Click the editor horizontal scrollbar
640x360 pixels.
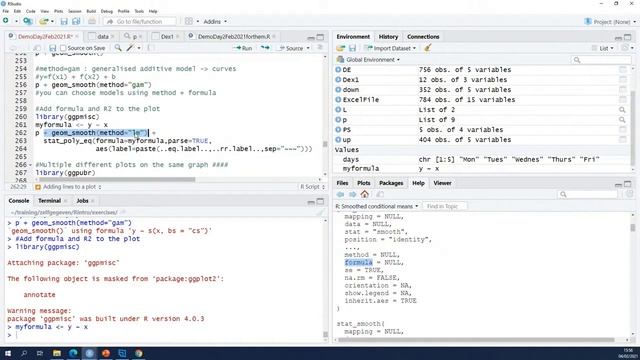pos(117,180)
